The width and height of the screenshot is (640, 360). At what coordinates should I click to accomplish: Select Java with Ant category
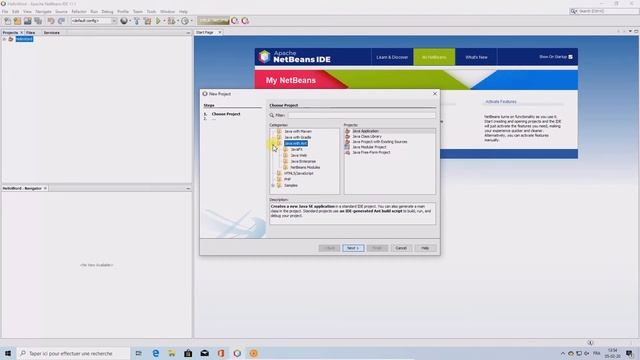click(296, 143)
